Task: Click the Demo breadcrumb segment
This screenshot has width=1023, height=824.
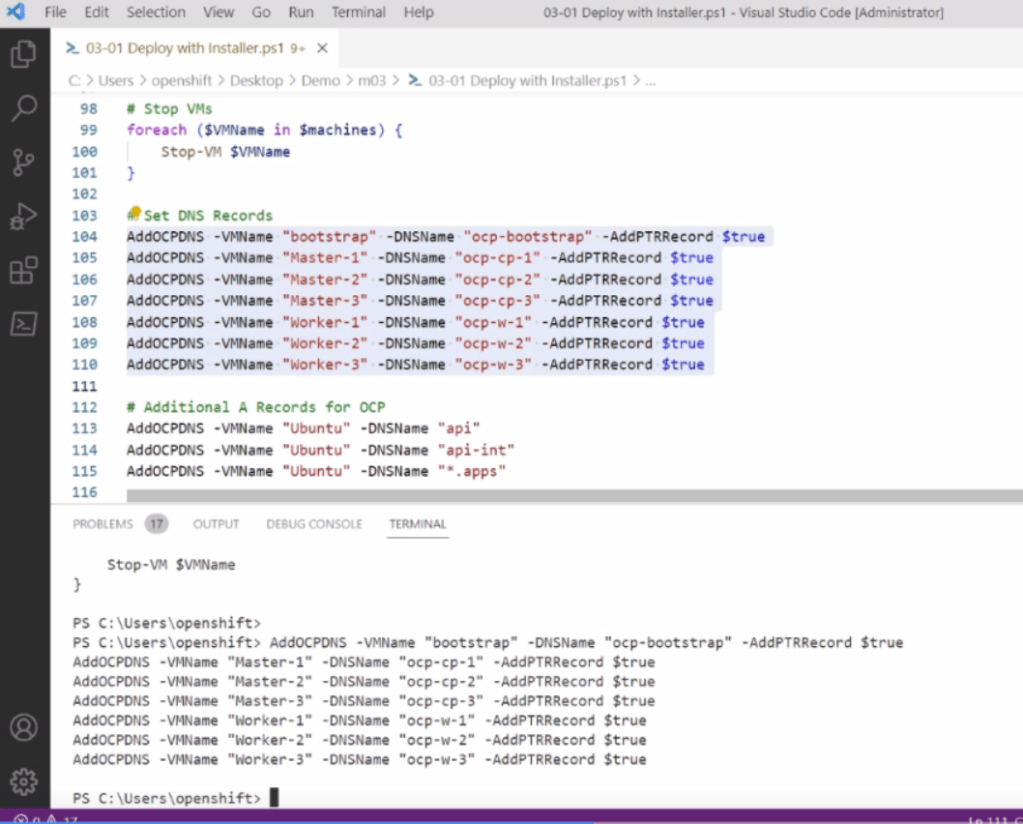Action: [320, 81]
